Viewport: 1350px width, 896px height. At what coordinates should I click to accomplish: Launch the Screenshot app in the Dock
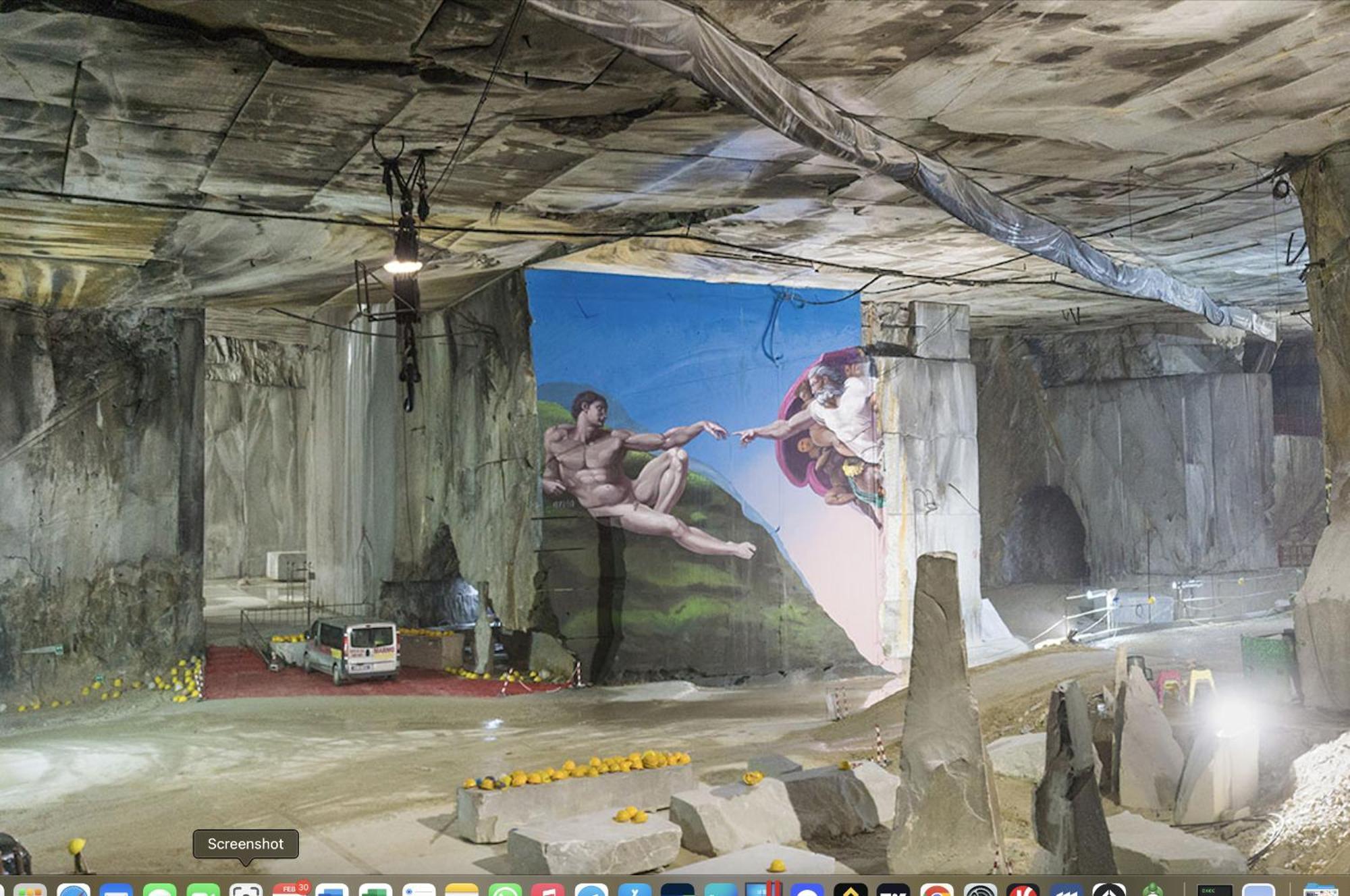(246, 891)
